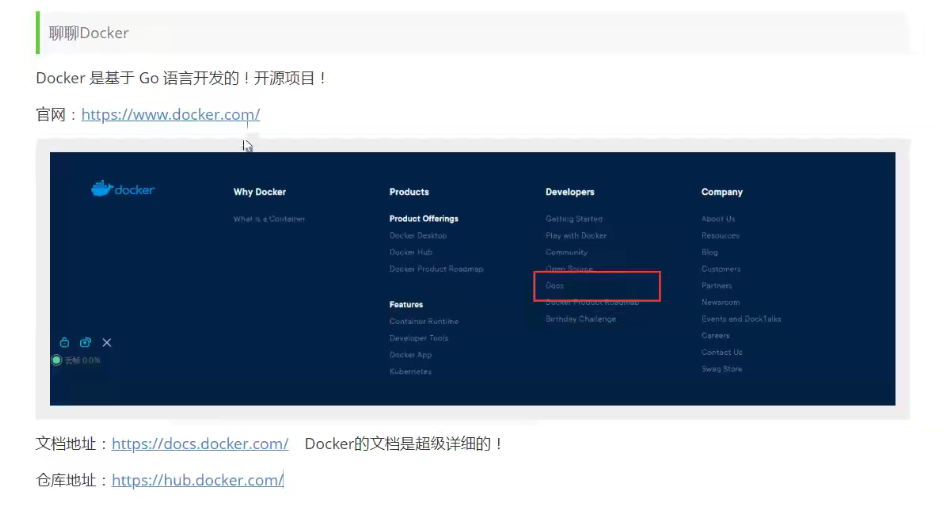Click 'Docker Desktop' footer link
The width and height of the screenshot is (944, 525).
click(x=418, y=235)
